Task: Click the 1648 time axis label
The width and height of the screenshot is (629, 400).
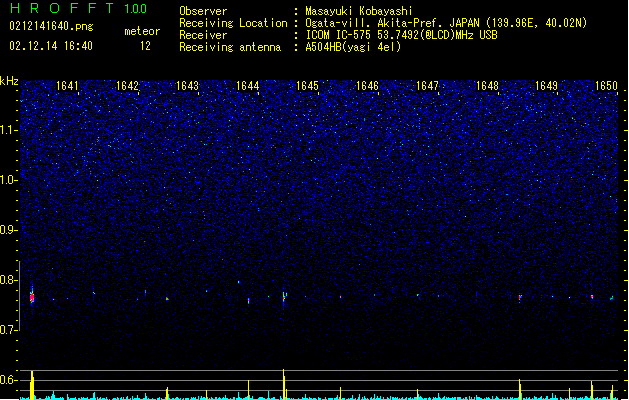Action: [487, 86]
